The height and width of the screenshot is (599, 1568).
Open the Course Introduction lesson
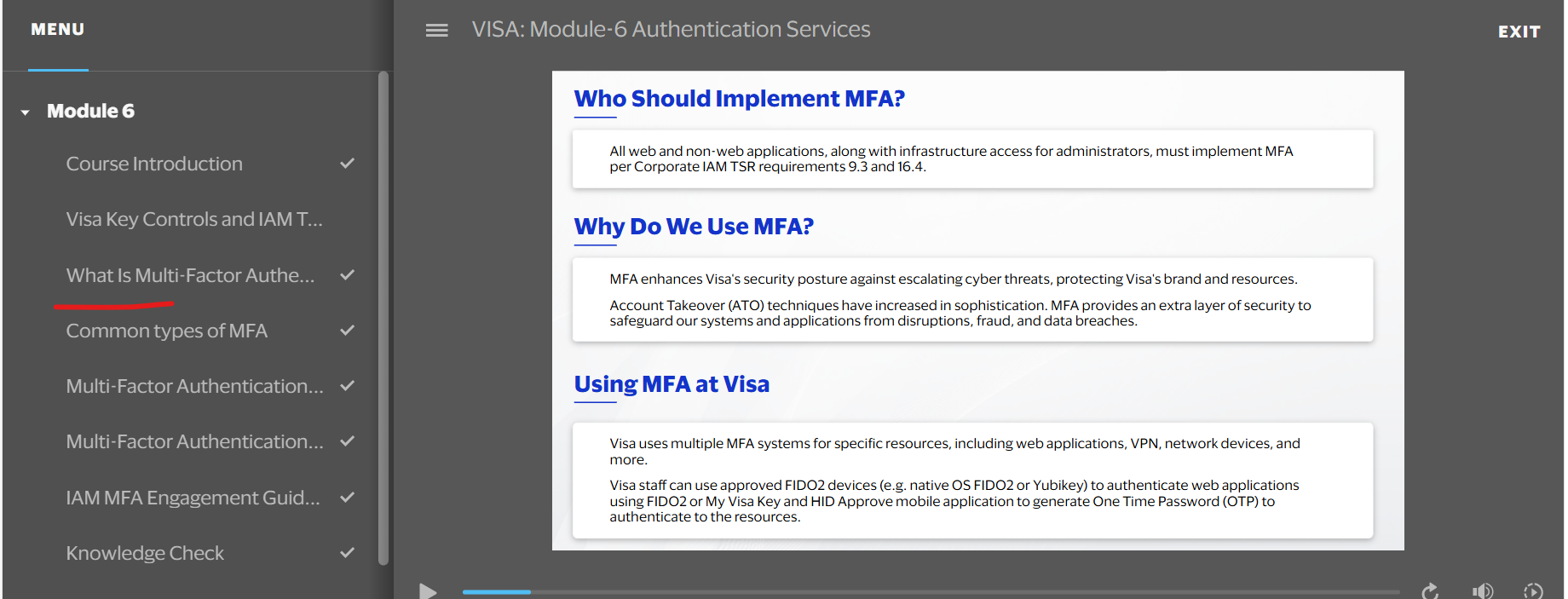pyautogui.click(x=154, y=164)
